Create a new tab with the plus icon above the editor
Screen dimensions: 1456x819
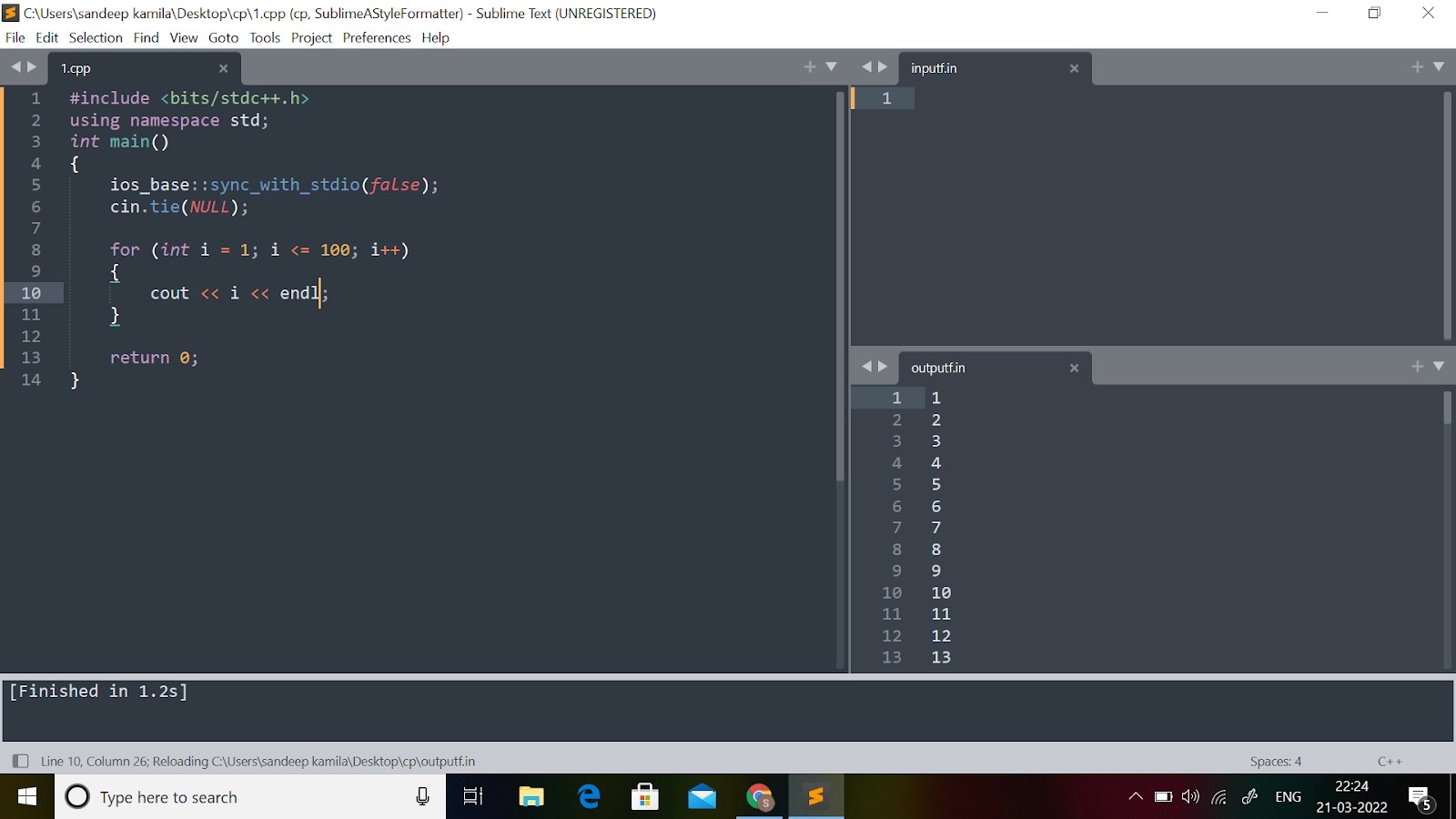809,66
